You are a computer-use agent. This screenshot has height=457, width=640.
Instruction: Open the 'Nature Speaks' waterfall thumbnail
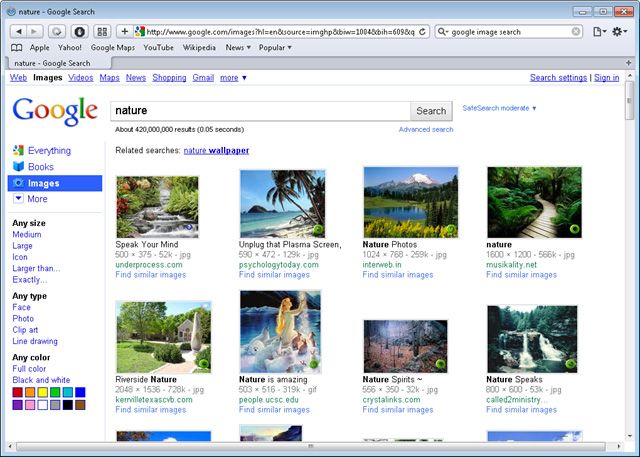coord(532,339)
